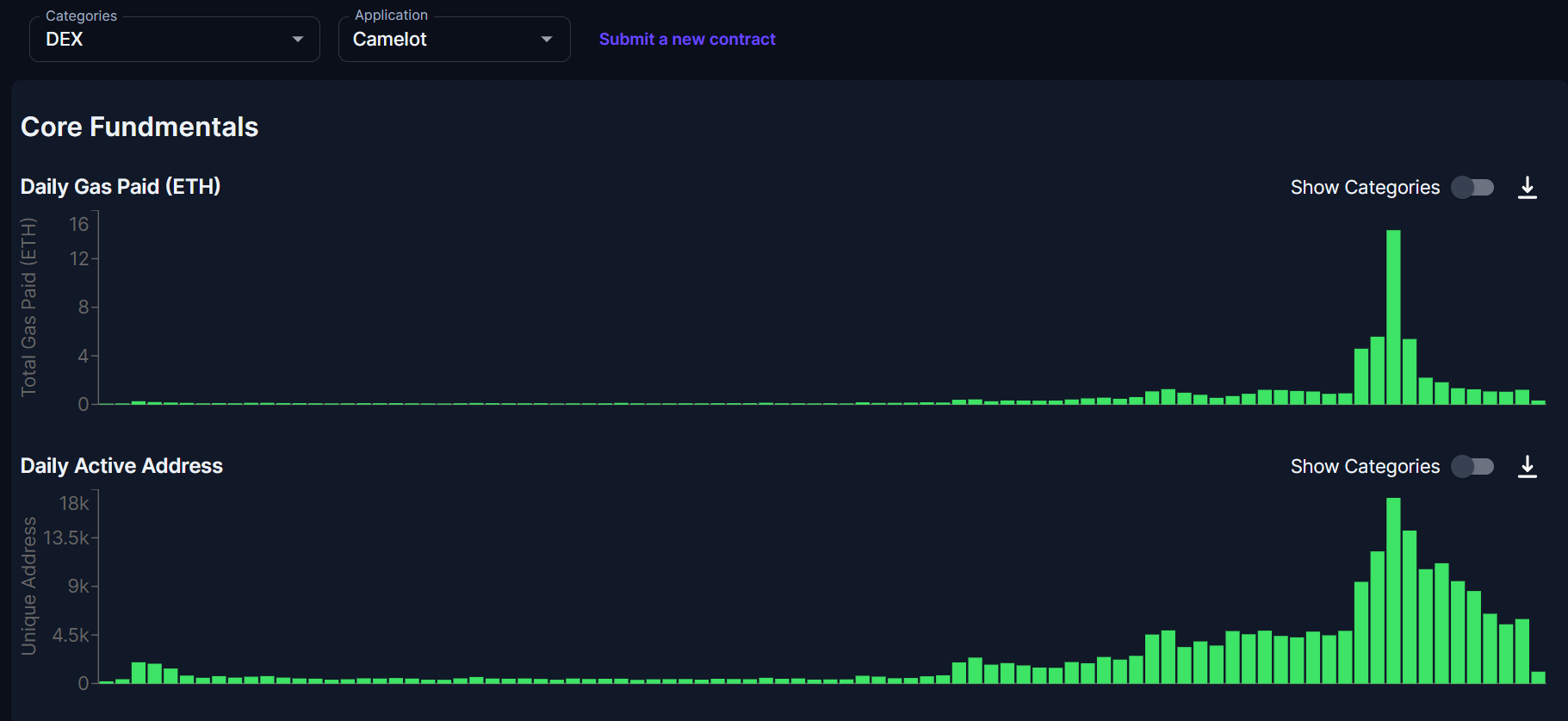
Task: Select the tallest bar in Daily Gas Paid chart
Action: [1393, 317]
